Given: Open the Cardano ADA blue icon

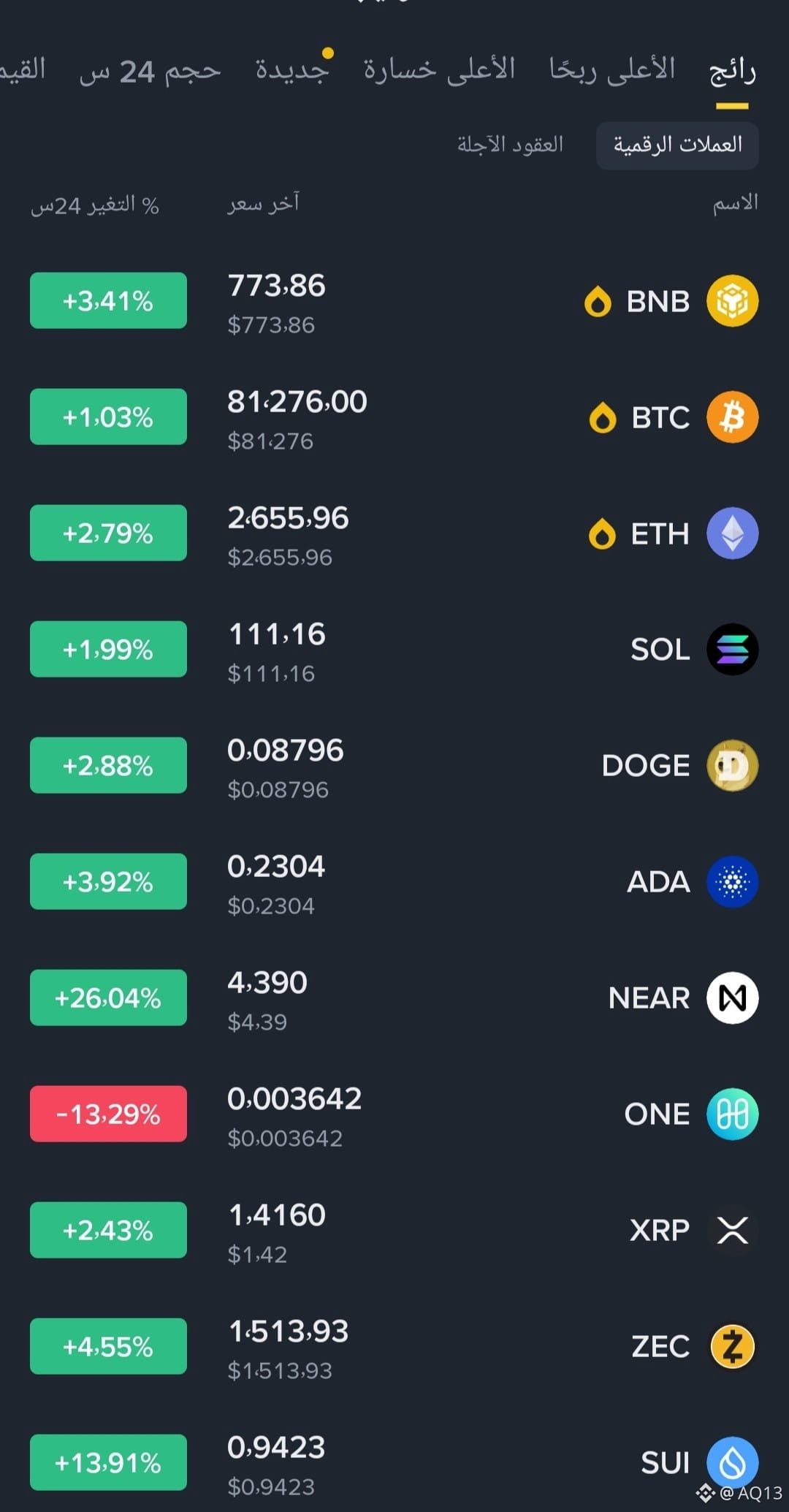Looking at the screenshot, I should pos(732,882).
